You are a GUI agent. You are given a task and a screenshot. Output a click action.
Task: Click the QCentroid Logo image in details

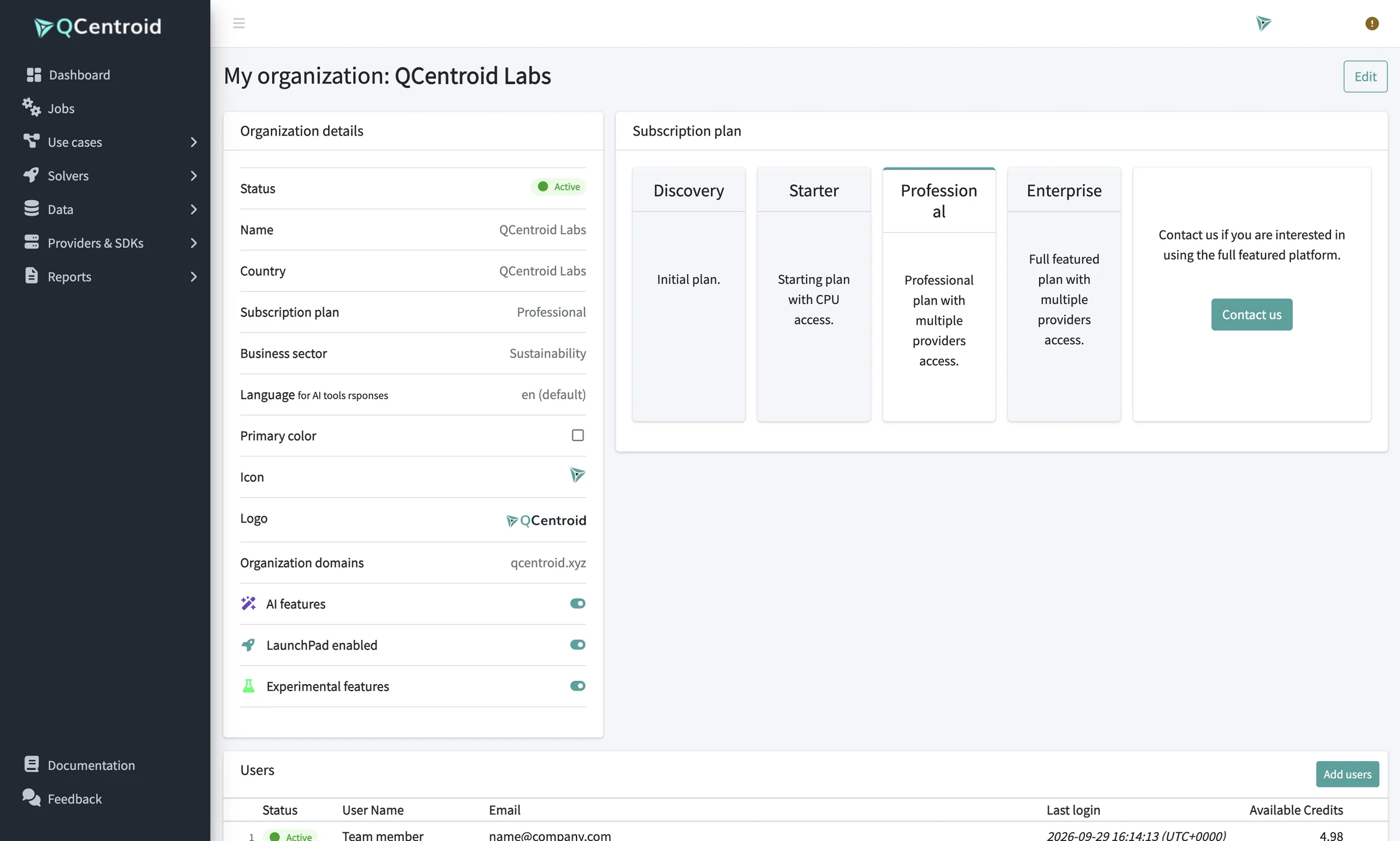[x=546, y=520]
